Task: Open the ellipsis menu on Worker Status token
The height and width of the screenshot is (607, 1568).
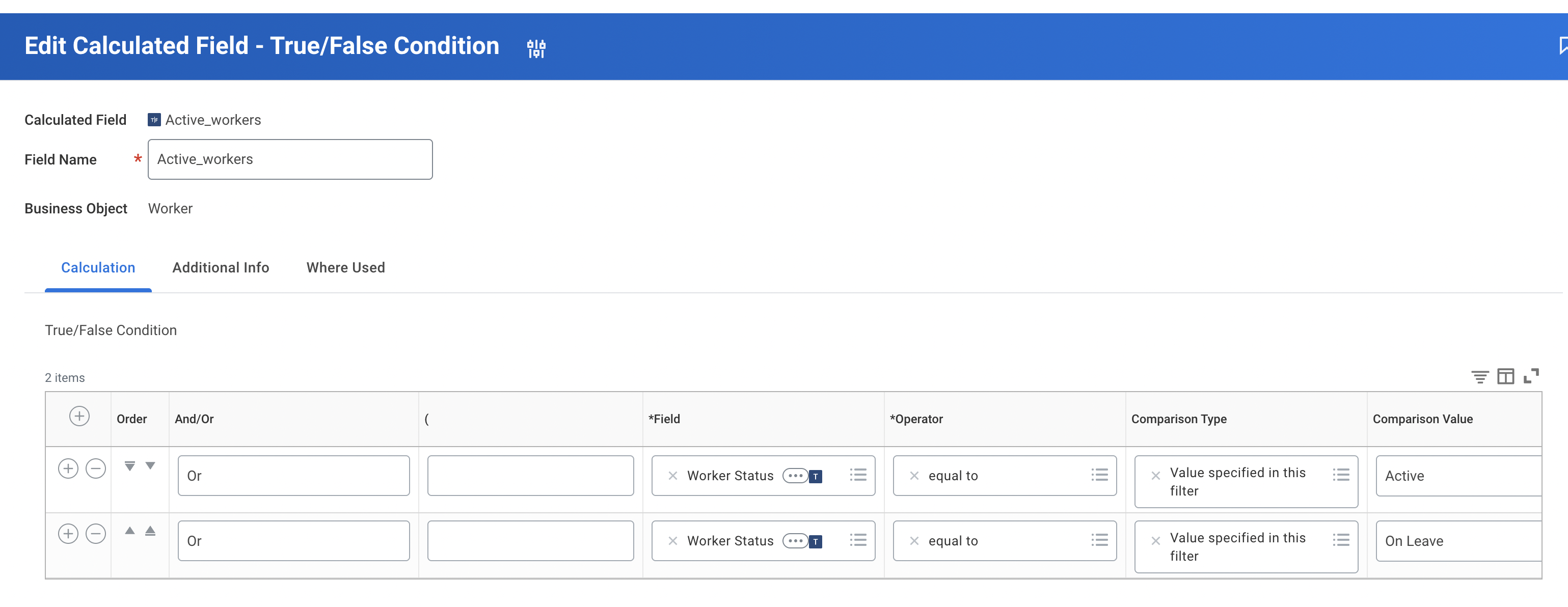Action: pyautogui.click(x=796, y=475)
